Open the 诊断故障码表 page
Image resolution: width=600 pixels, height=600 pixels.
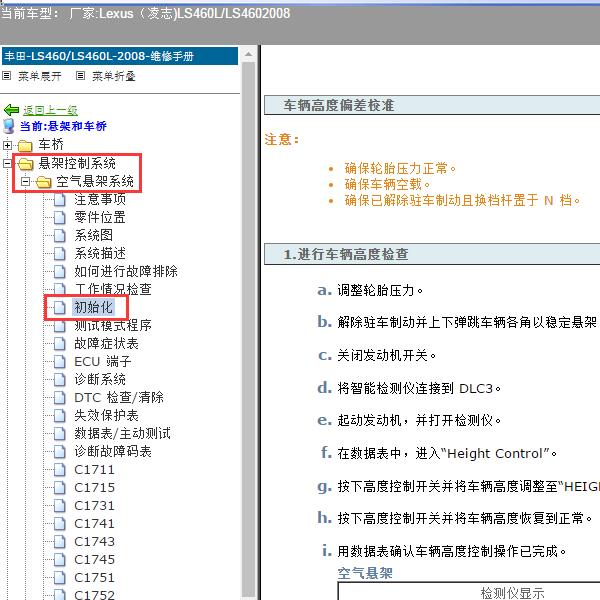pyautogui.click(x=113, y=452)
